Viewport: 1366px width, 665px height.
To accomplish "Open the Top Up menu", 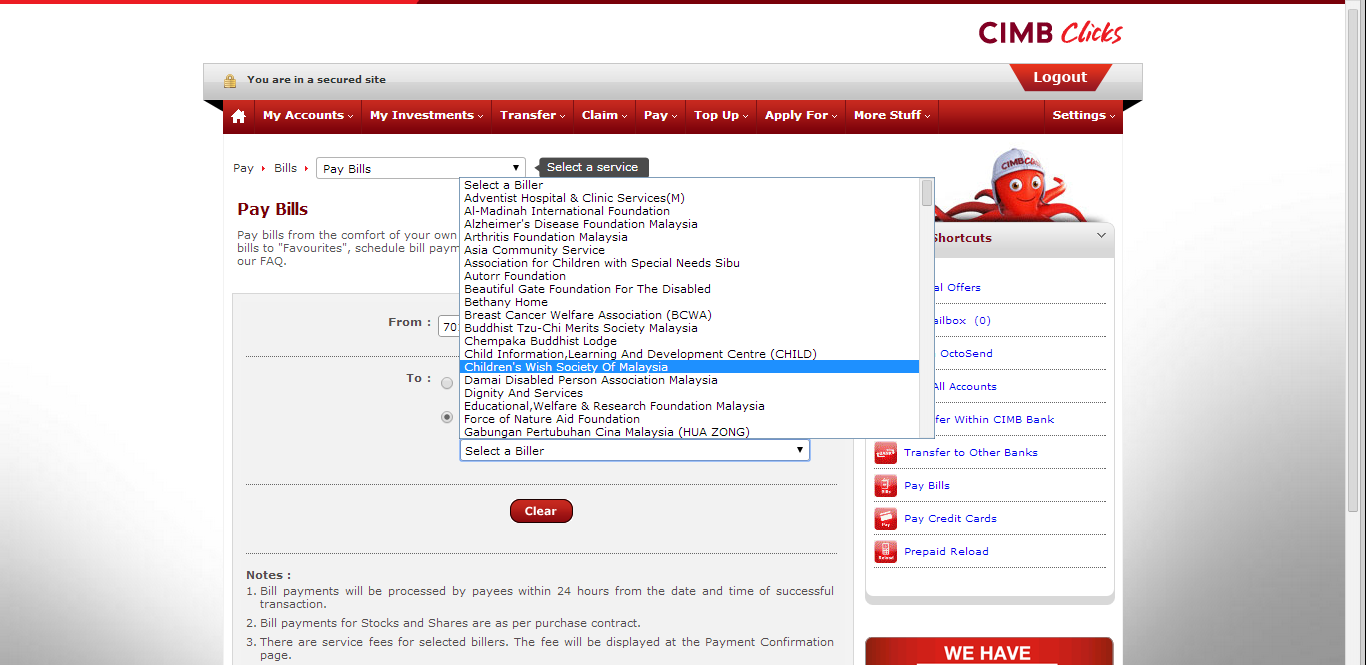I will pos(721,116).
